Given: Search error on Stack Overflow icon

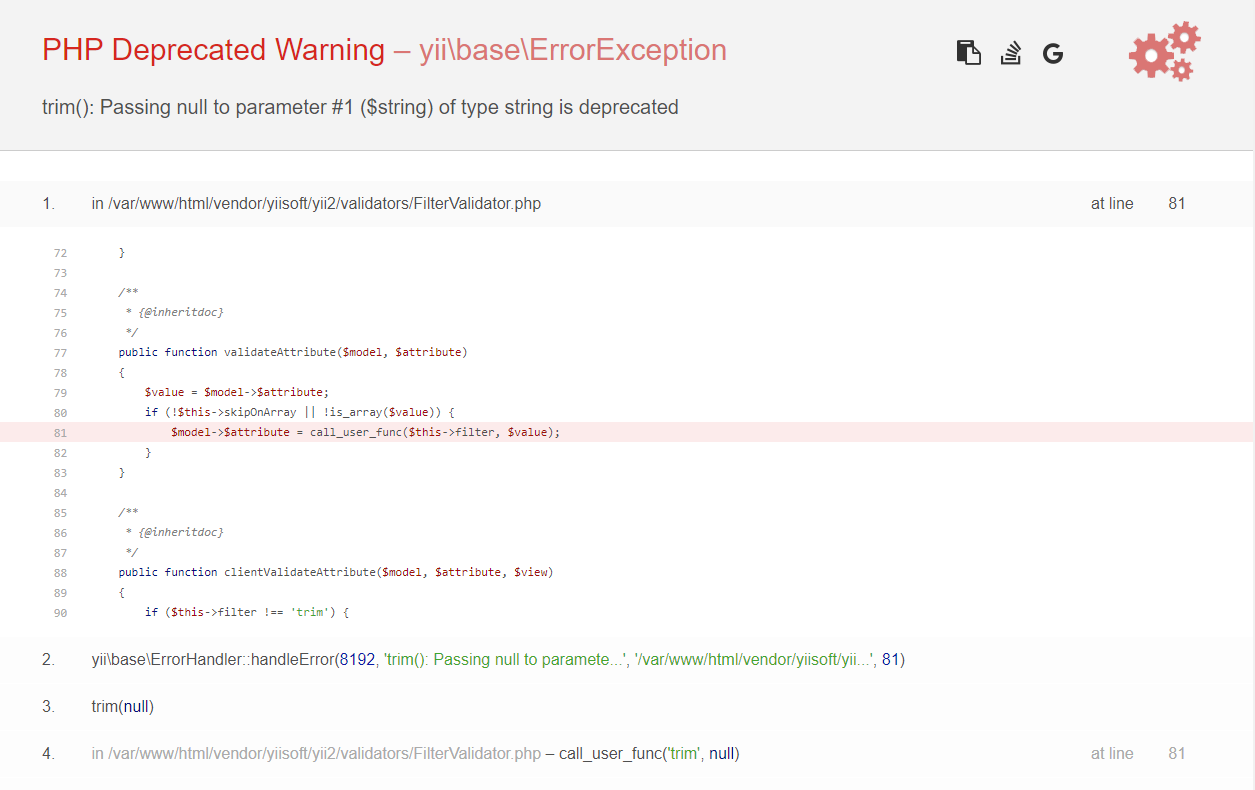Looking at the screenshot, I should tap(1011, 53).
